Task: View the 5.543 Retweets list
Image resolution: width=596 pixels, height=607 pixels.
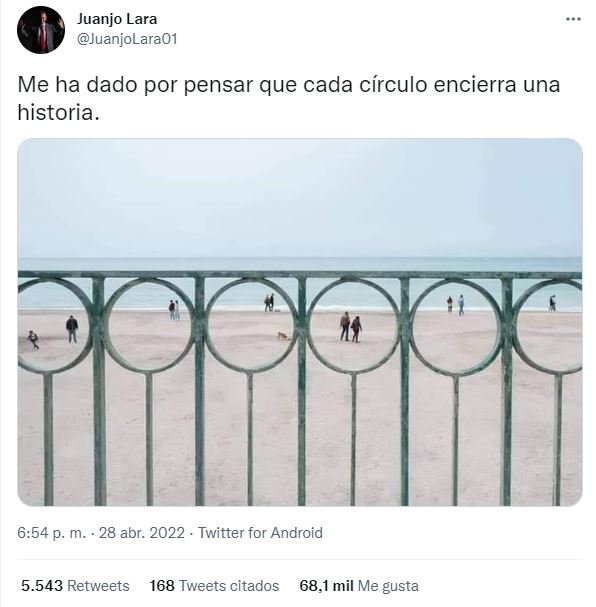Action: pos(75,586)
